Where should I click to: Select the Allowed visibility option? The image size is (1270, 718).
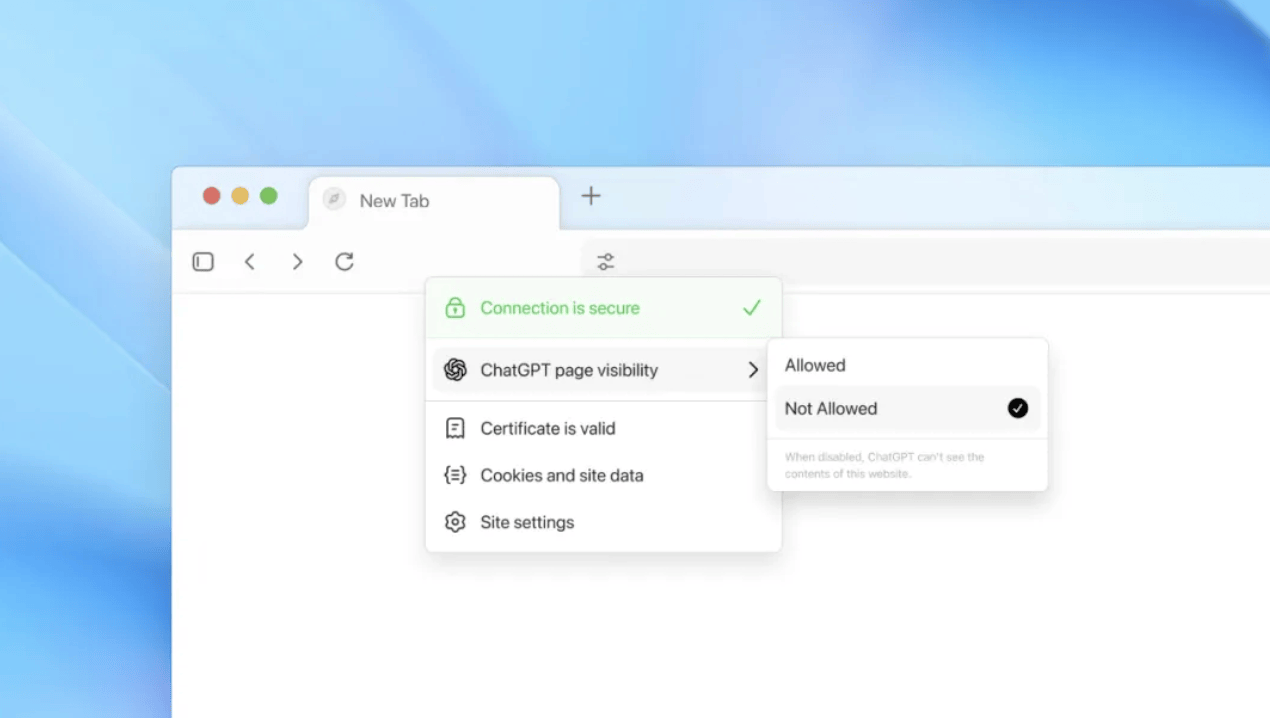pyautogui.click(x=815, y=365)
